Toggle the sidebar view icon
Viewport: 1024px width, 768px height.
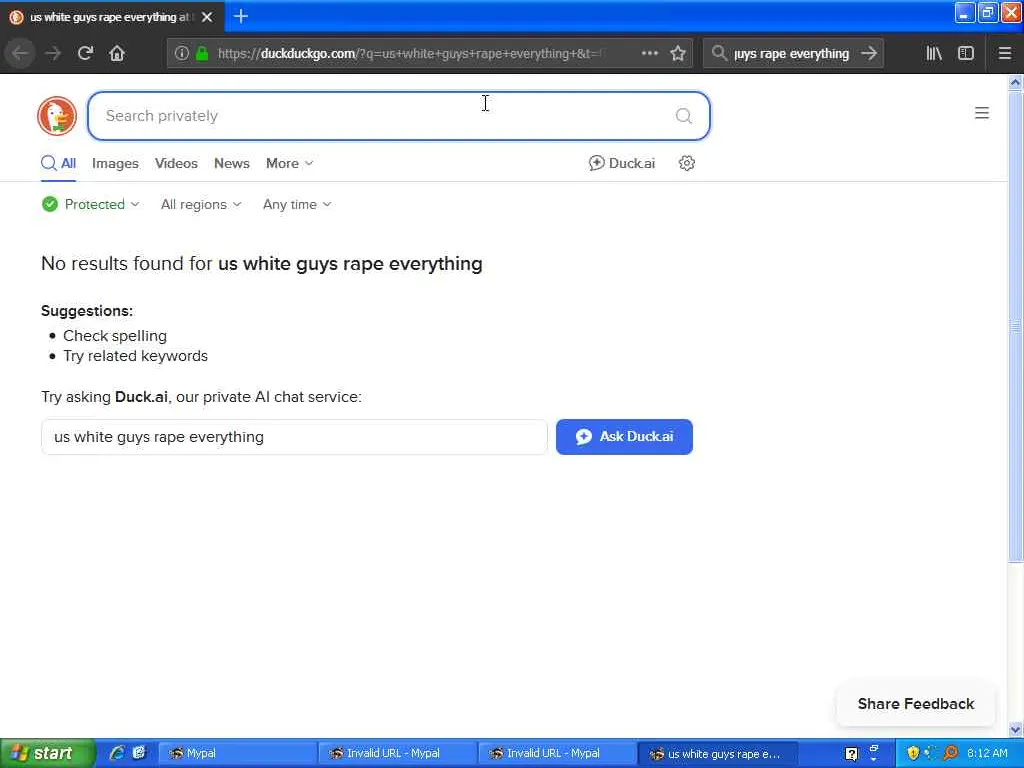[x=966, y=53]
